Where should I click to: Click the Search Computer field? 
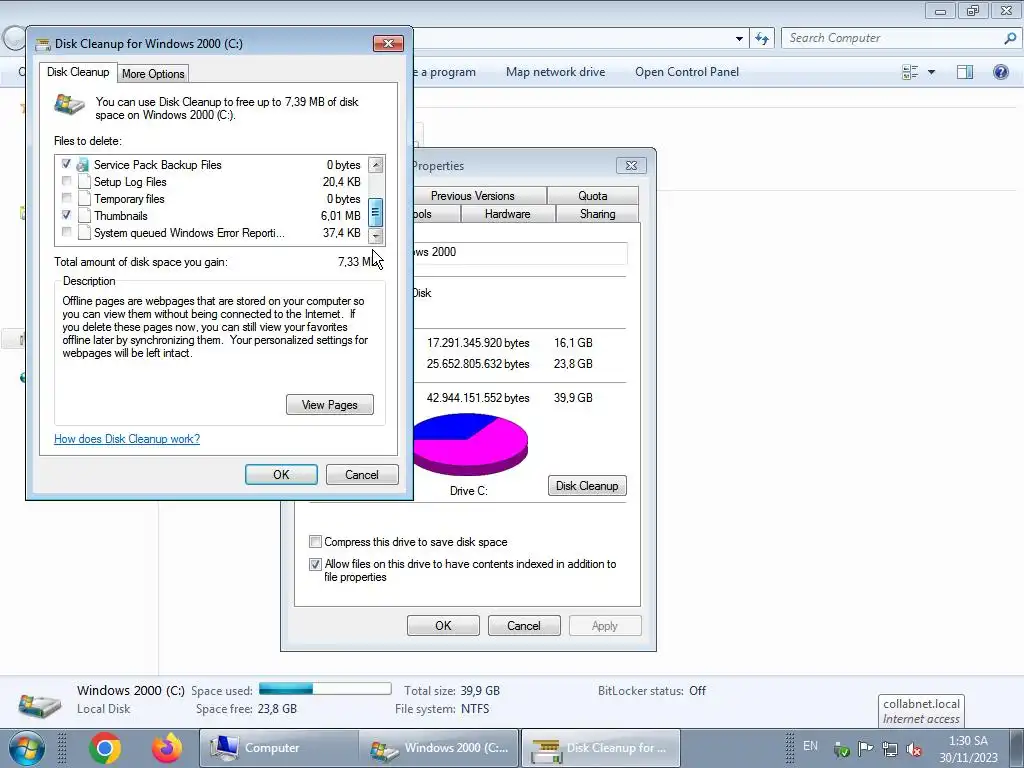pos(892,38)
